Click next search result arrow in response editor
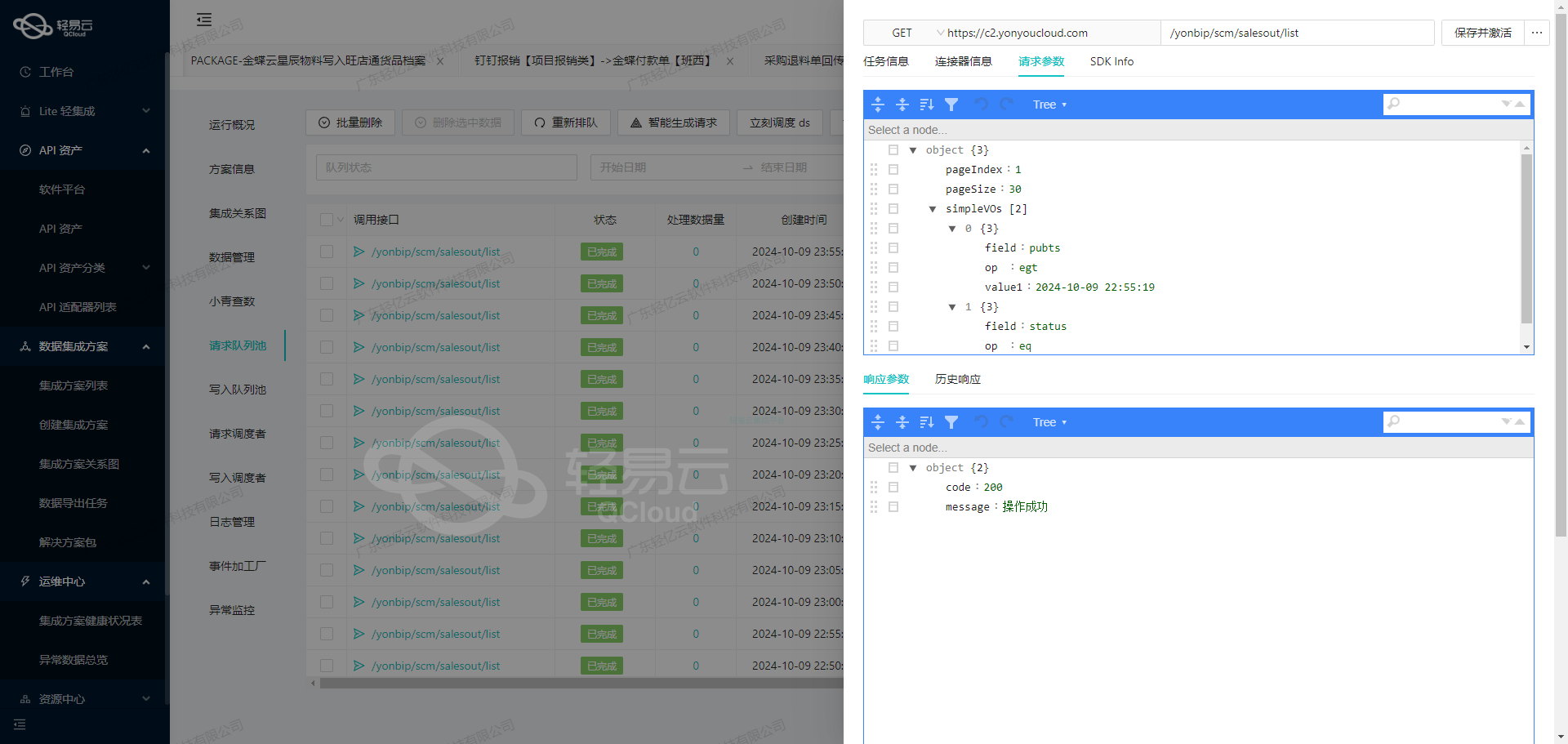Image resolution: width=1568 pixels, height=744 pixels. coord(1507,421)
